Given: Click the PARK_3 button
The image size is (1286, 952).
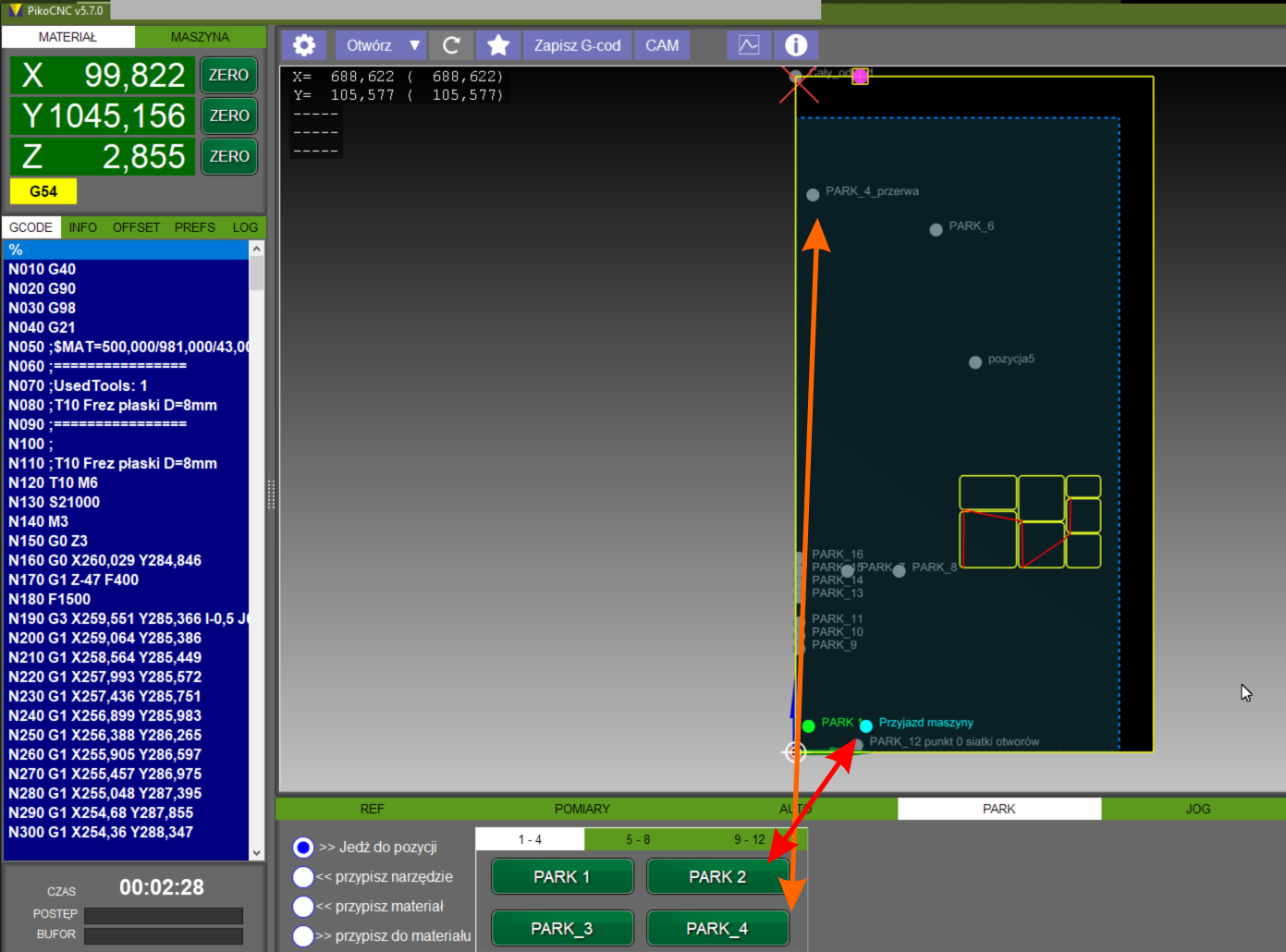Looking at the screenshot, I should point(562,928).
